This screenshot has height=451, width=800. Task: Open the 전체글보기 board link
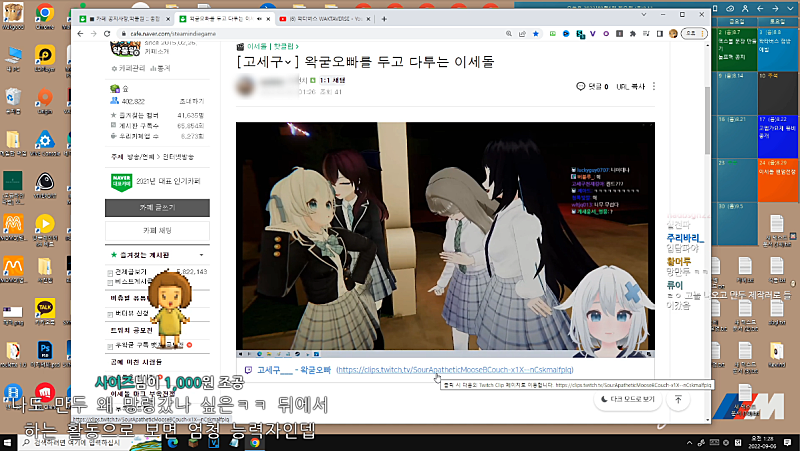coord(131,271)
